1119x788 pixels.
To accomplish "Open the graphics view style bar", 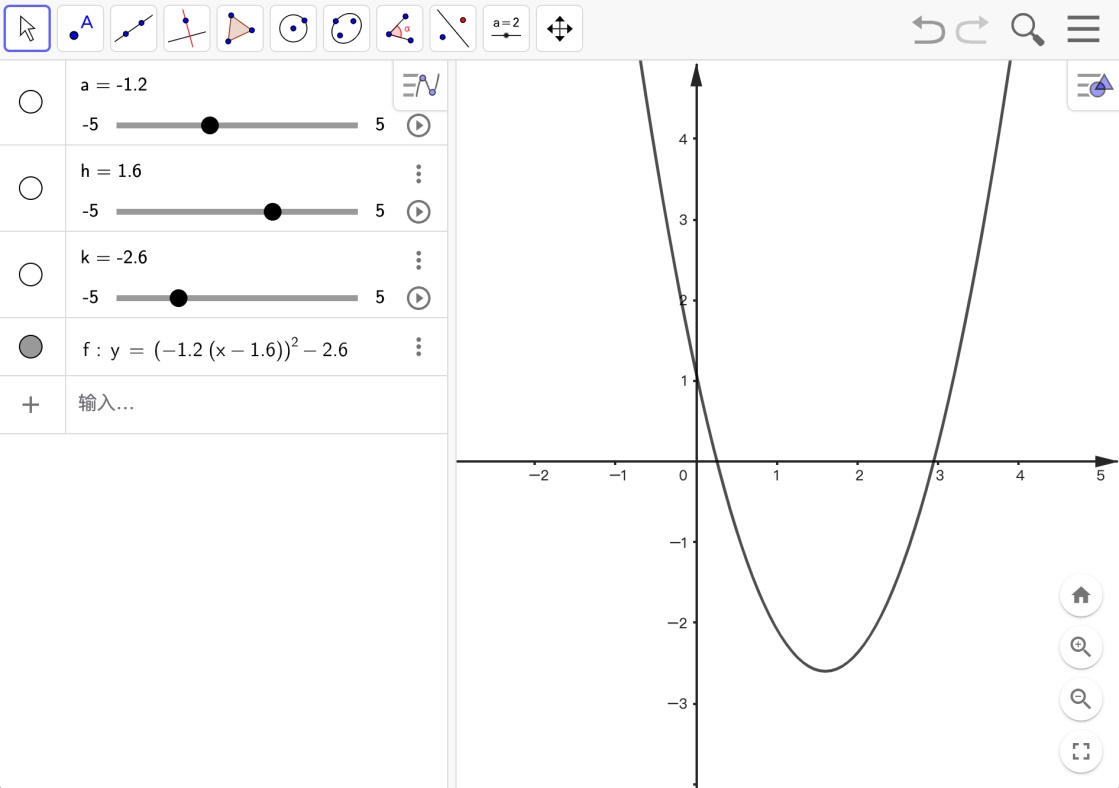I will point(1094,86).
